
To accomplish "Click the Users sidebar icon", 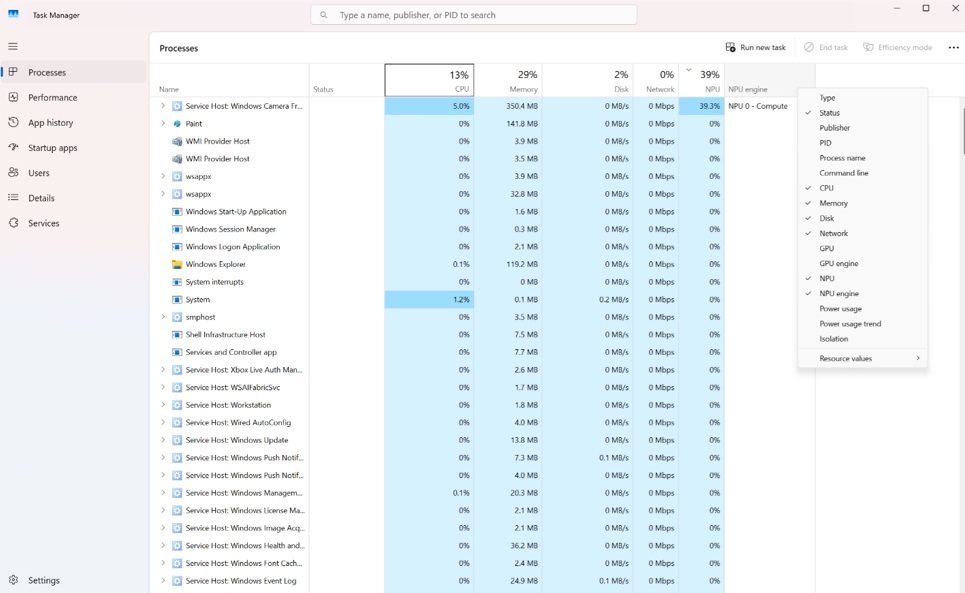I will [13, 173].
